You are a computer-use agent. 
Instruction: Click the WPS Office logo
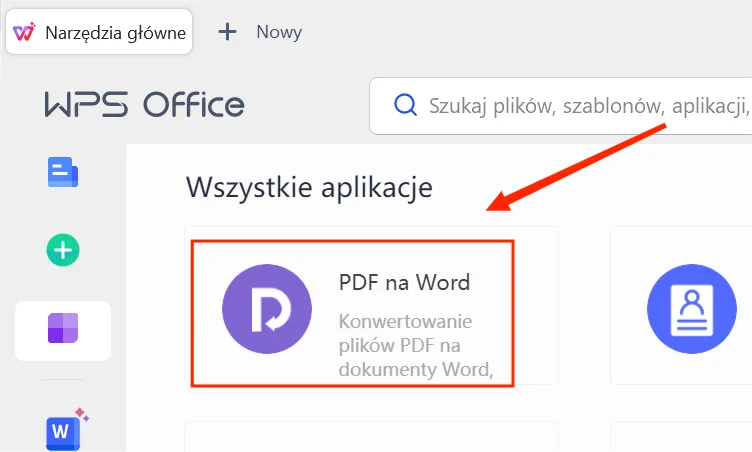(144, 104)
